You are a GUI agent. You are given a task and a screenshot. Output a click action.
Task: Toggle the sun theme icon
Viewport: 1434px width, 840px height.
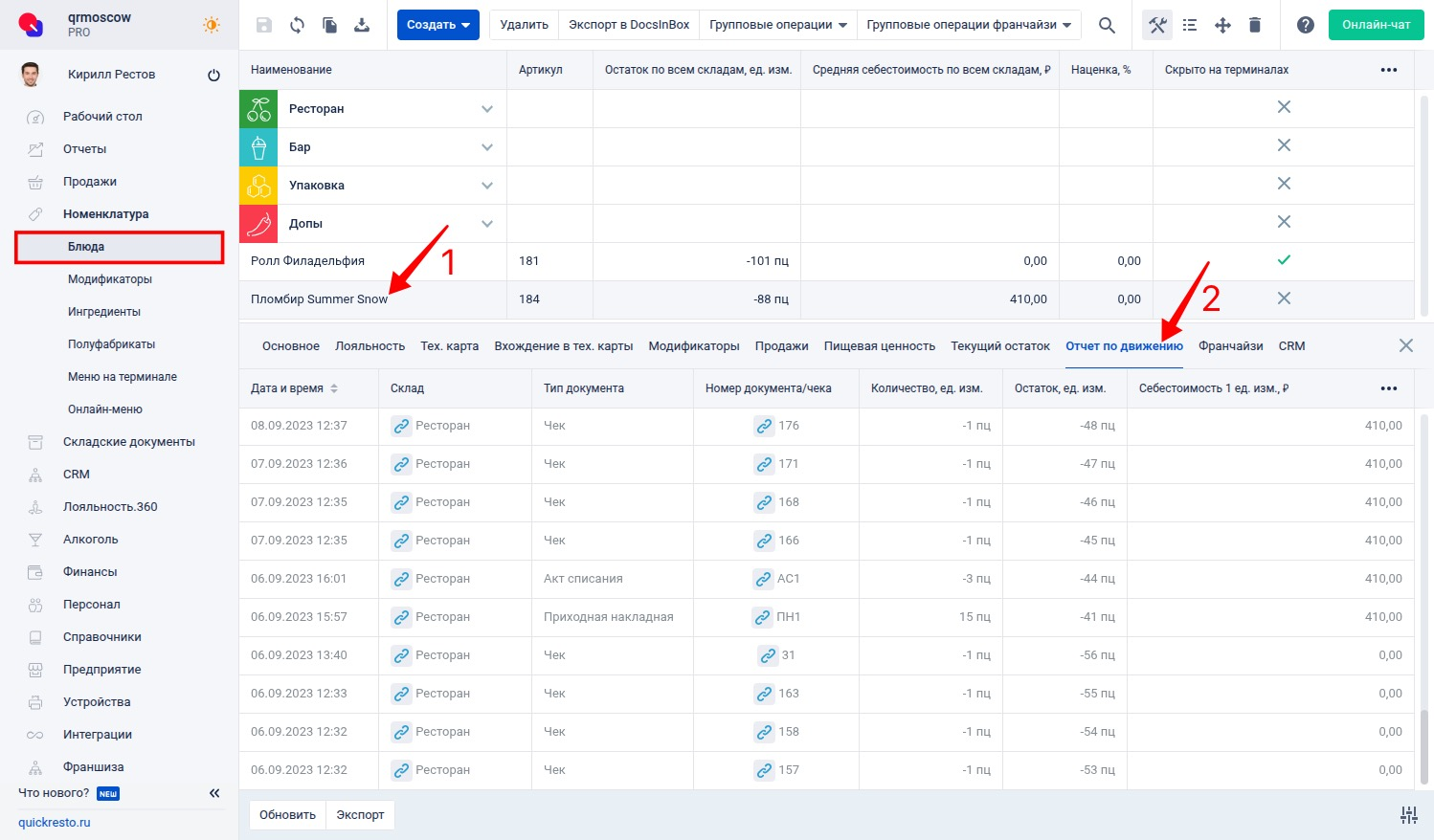(212, 25)
